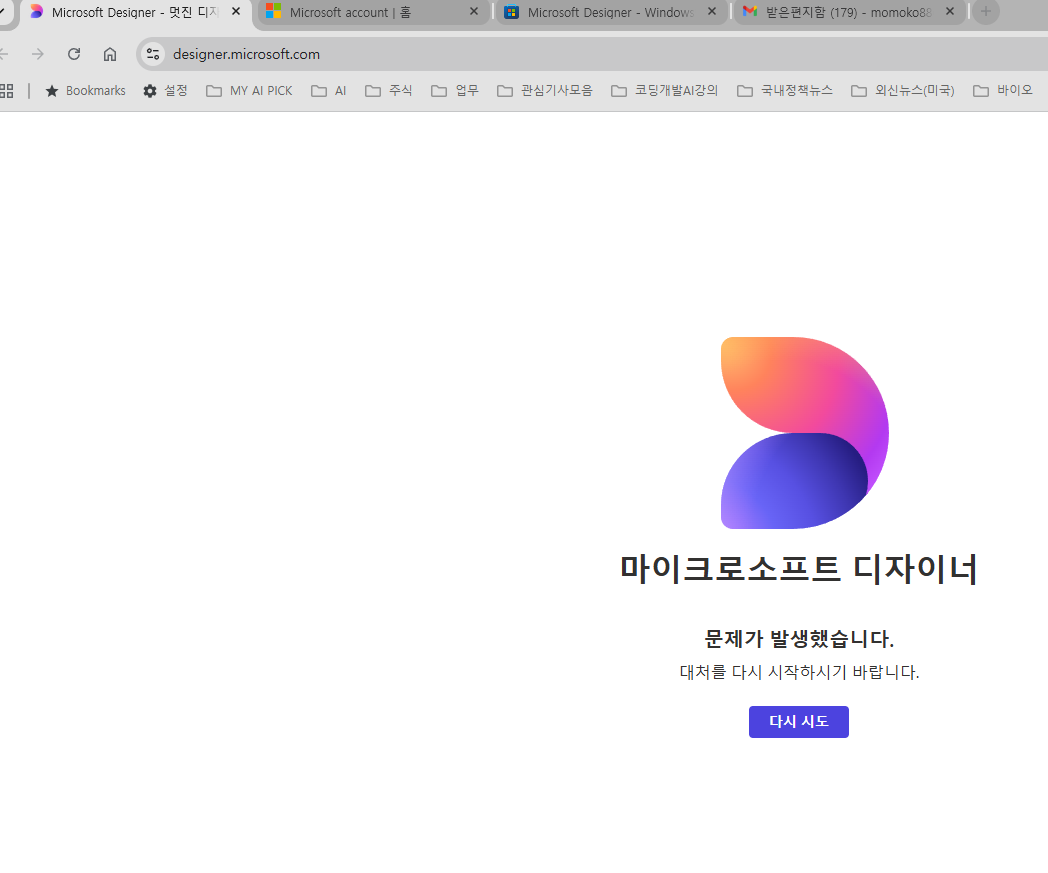This screenshot has height=873, width=1048.
Task: Switch to Microsoft Designer - Windows tab
Action: (x=611, y=12)
